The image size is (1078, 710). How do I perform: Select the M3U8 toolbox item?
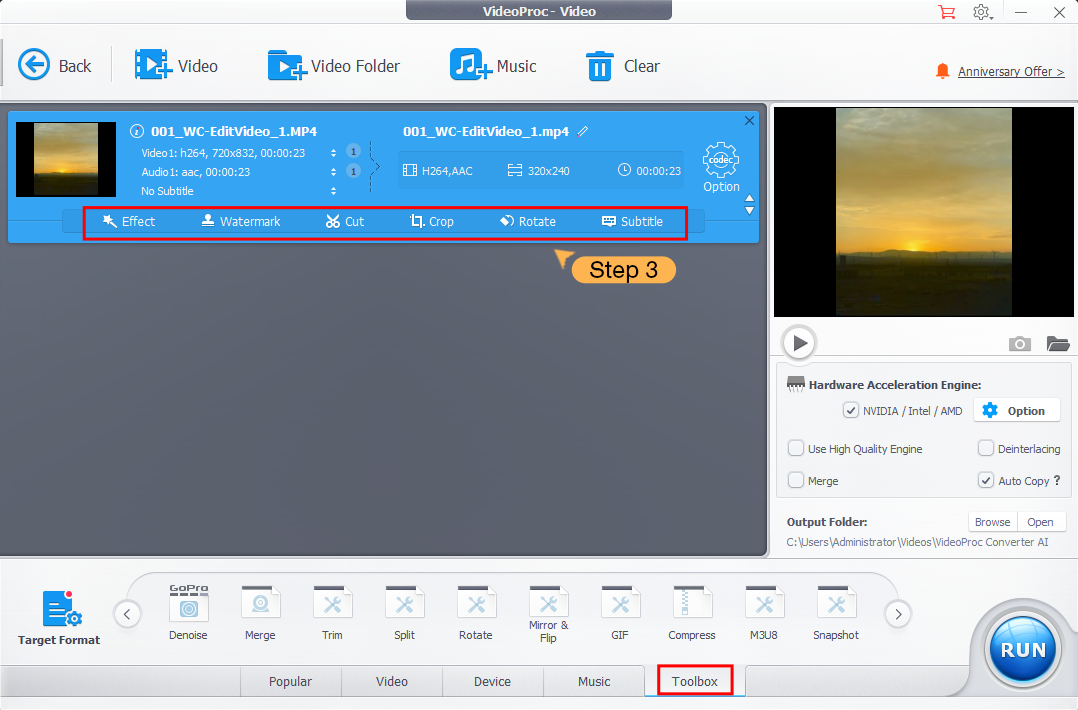764,613
